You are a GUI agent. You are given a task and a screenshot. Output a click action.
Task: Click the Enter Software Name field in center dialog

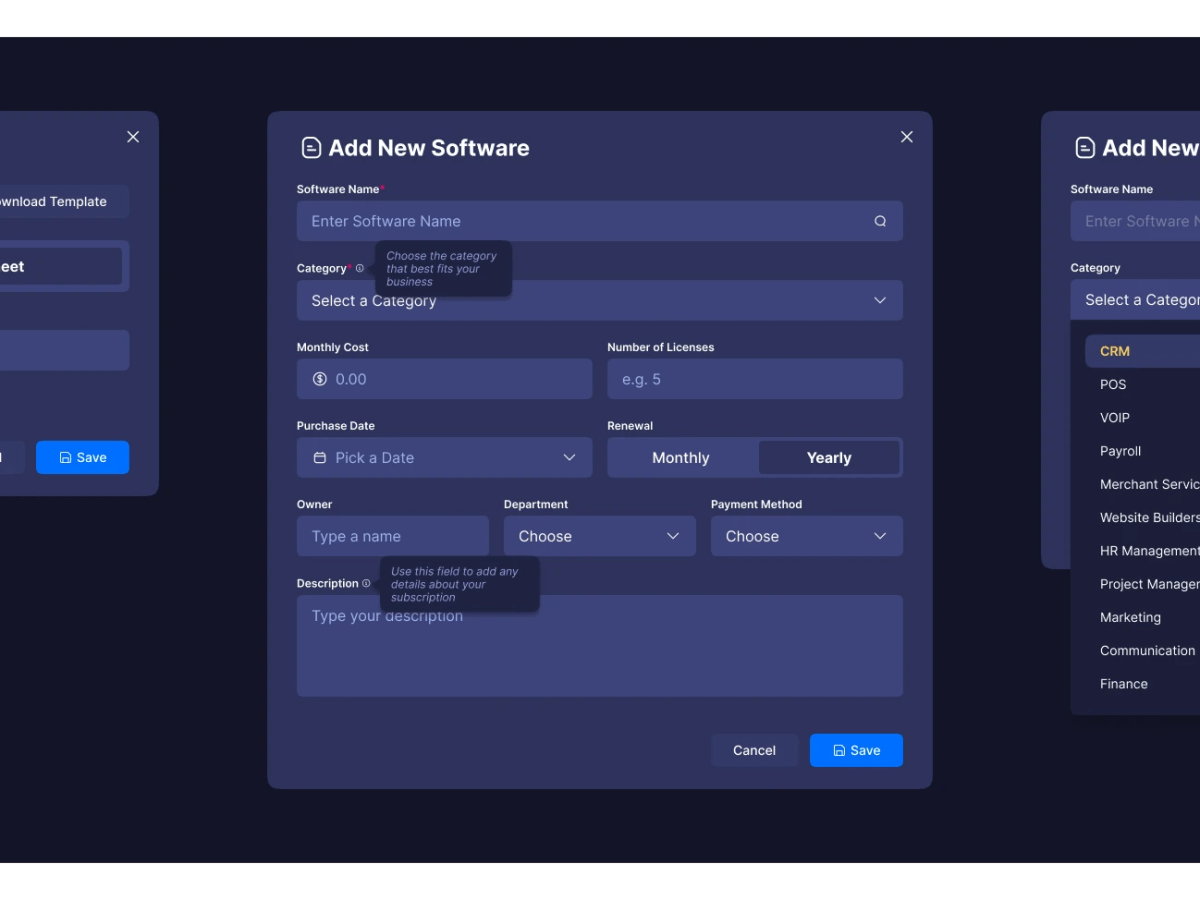600,221
